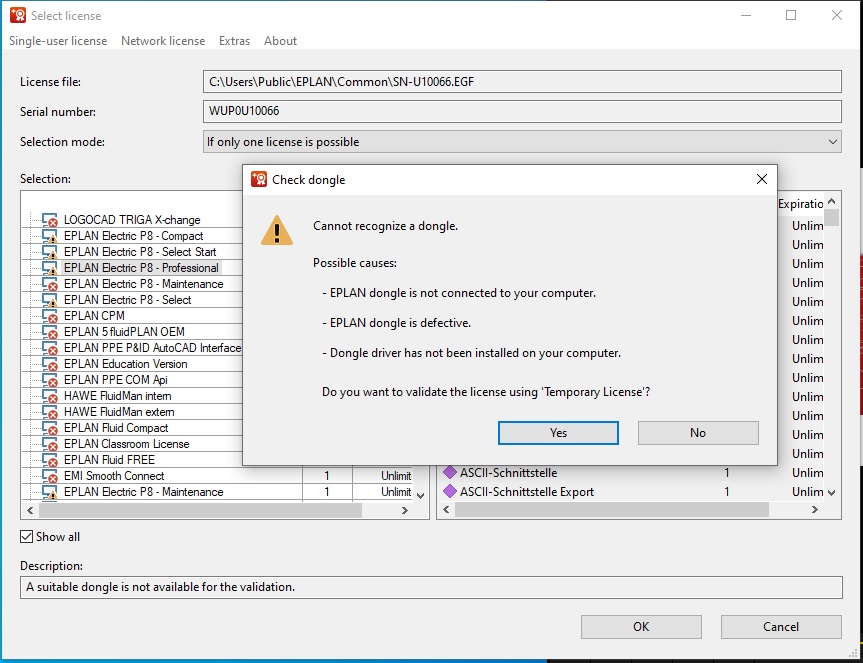The image size is (863, 663).
Task: Click the HAWE FluidMan extern icon
Action: tap(50, 412)
